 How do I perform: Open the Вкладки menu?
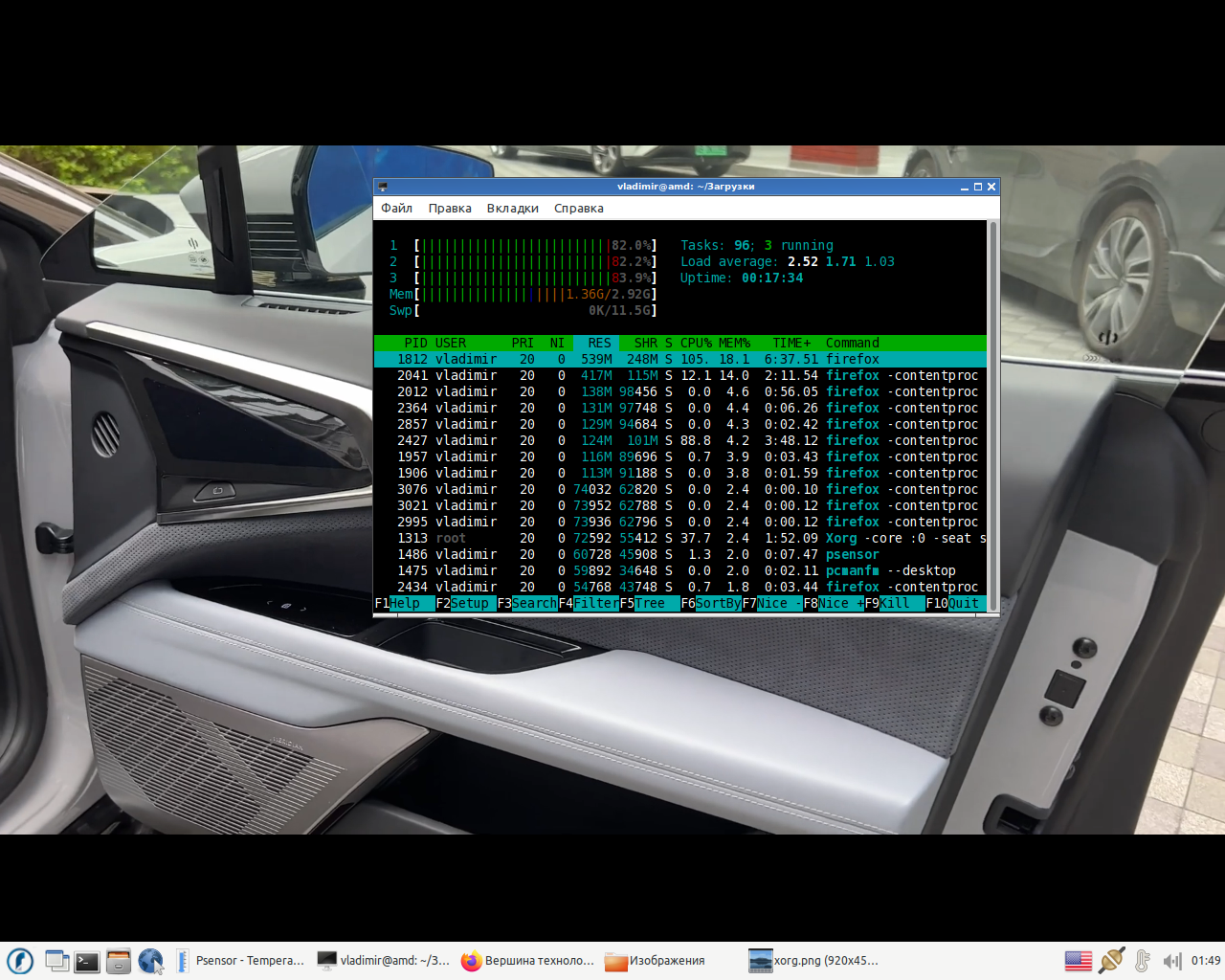(x=512, y=208)
